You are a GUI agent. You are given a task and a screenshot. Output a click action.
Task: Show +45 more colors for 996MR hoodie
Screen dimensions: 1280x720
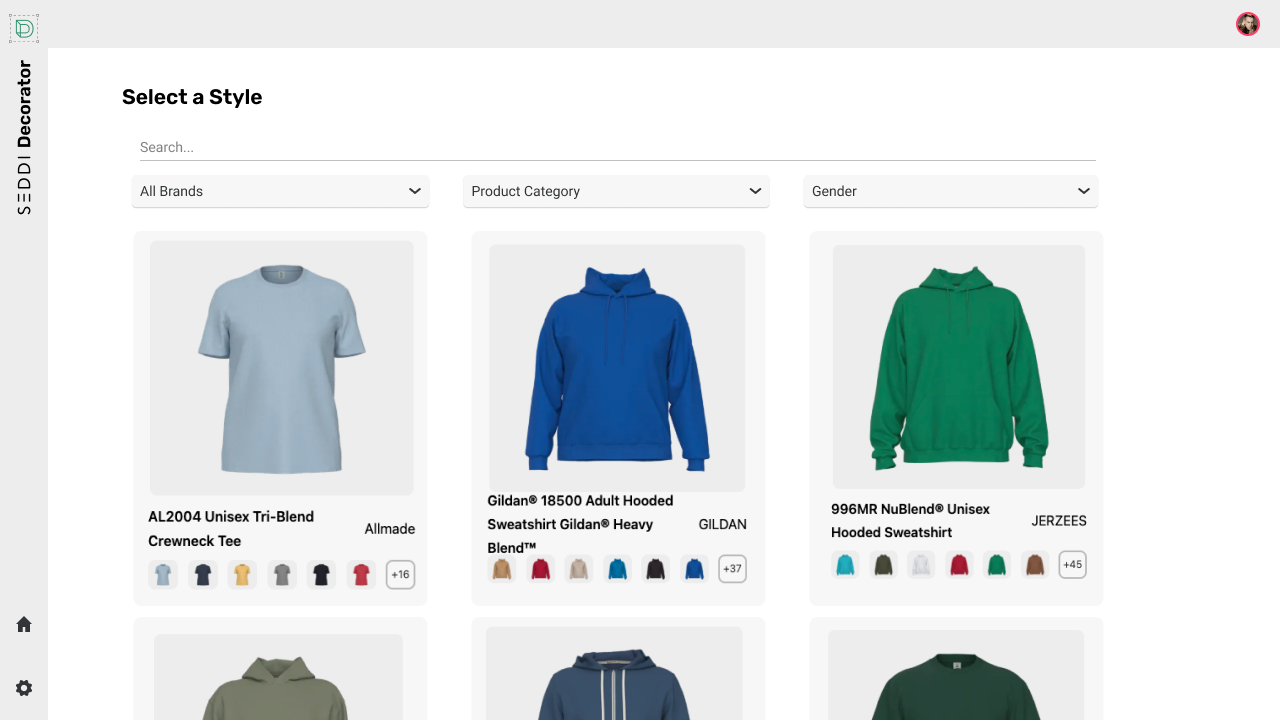(x=1073, y=565)
